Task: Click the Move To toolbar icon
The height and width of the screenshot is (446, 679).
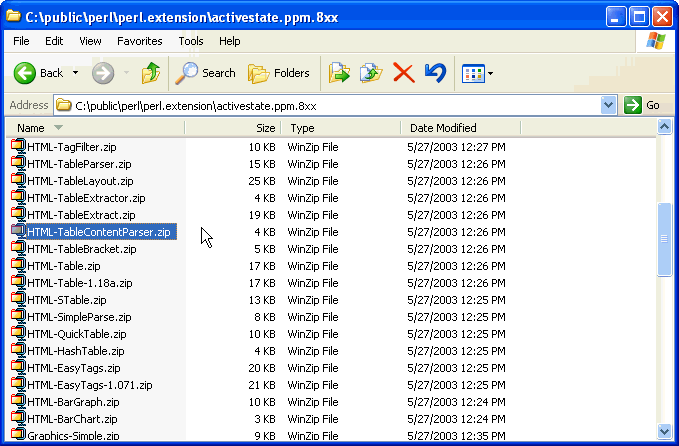Action: [x=340, y=73]
